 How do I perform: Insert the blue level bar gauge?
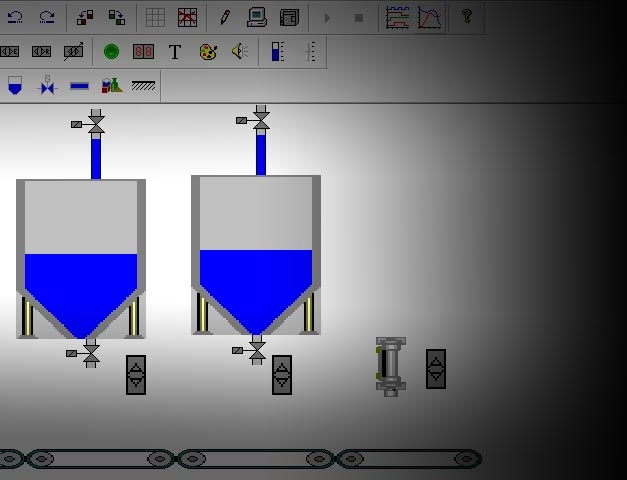click(277, 52)
